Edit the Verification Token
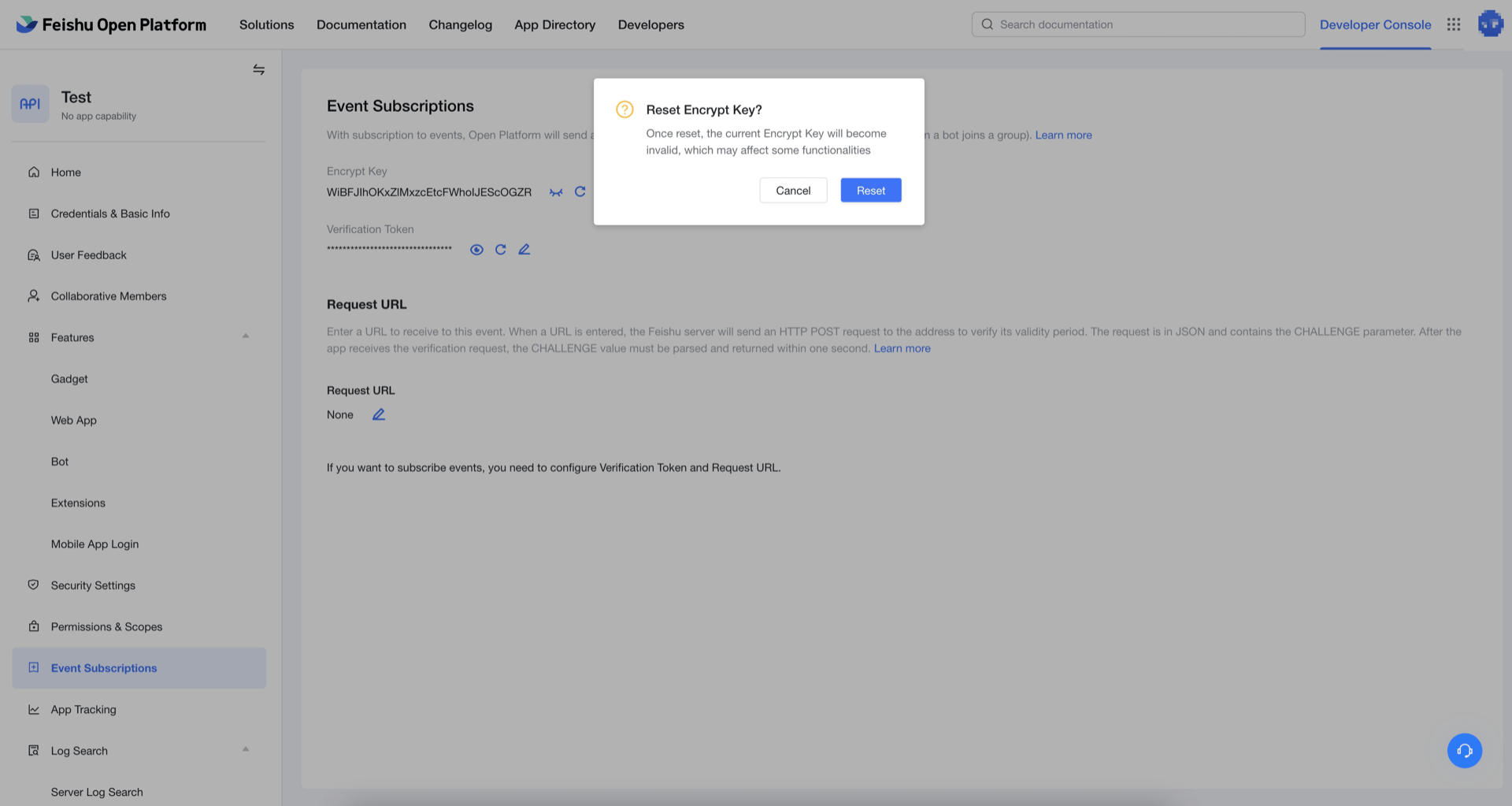Screen dimensions: 1512x806 point(524,250)
